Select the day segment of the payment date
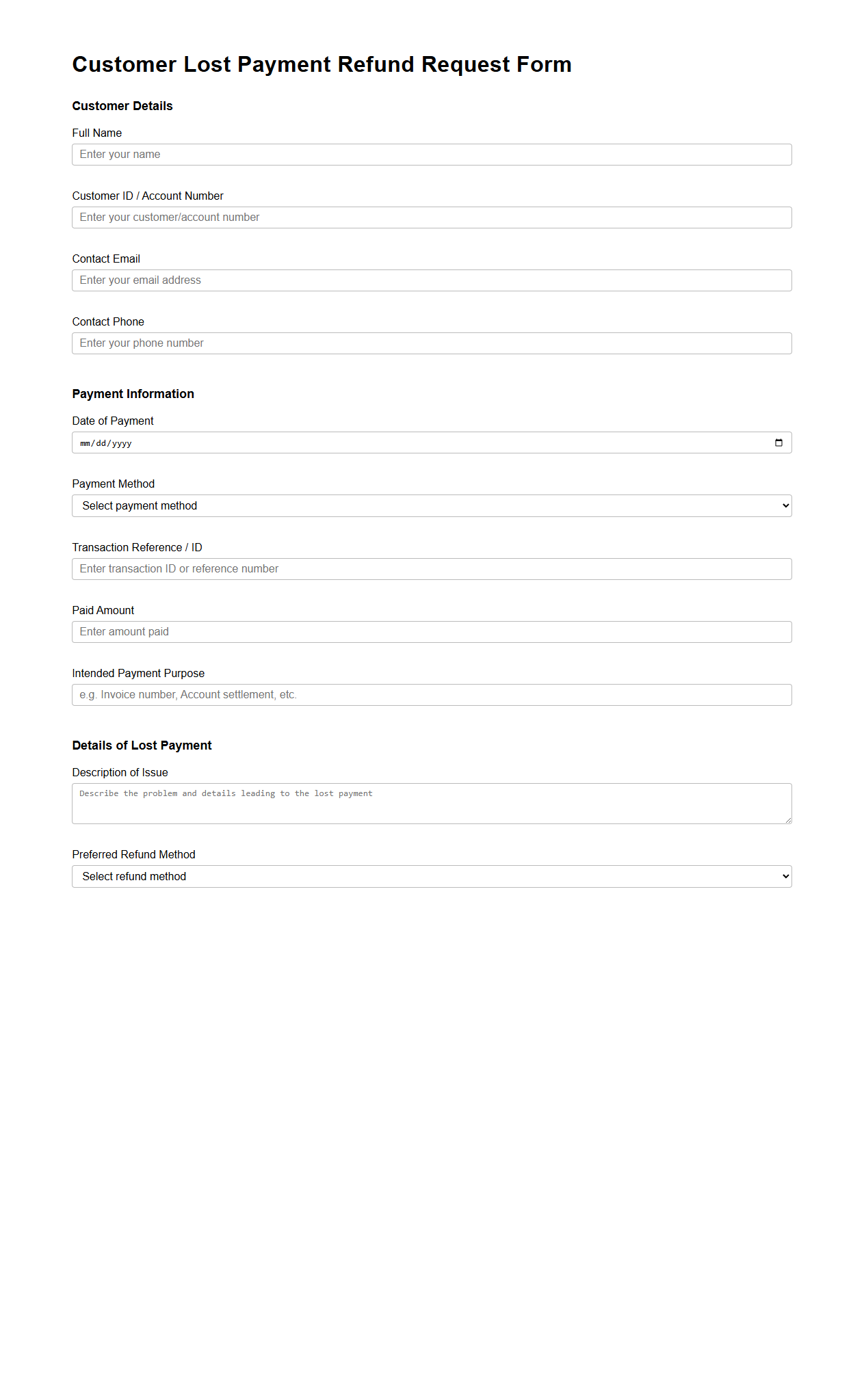 click(101, 443)
